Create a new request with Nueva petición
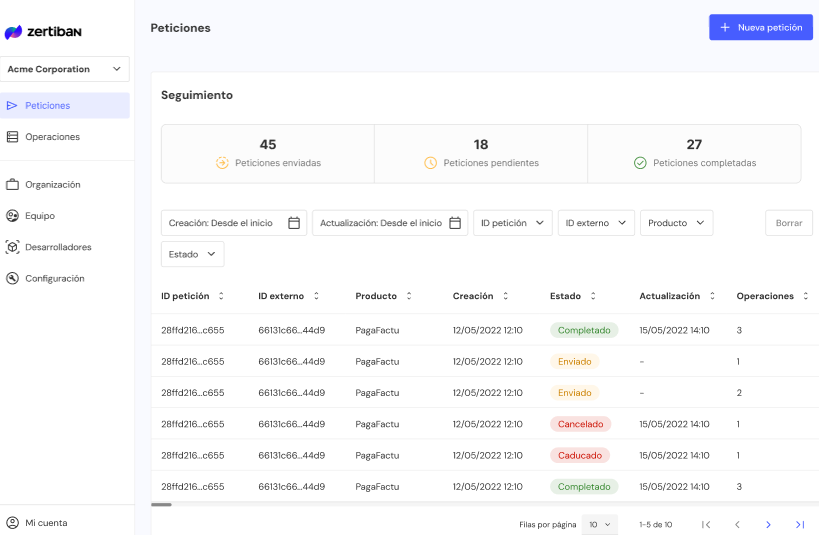The width and height of the screenshot is (819, 535). pyautogui.click(x=760, y=27)
